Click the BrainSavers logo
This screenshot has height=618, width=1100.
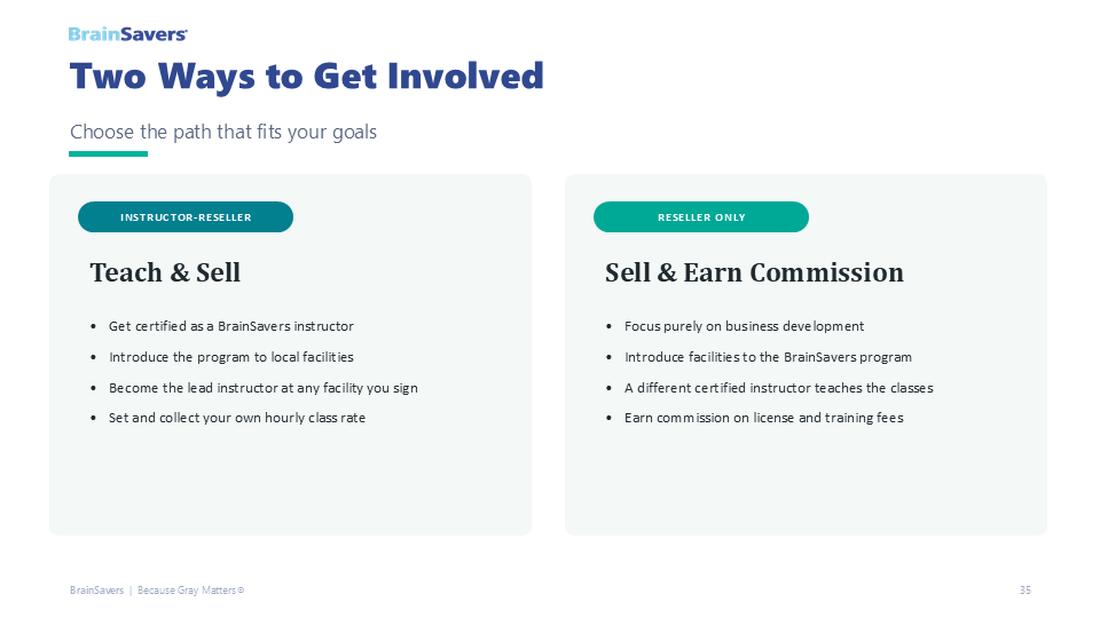[x=128, y=34]
